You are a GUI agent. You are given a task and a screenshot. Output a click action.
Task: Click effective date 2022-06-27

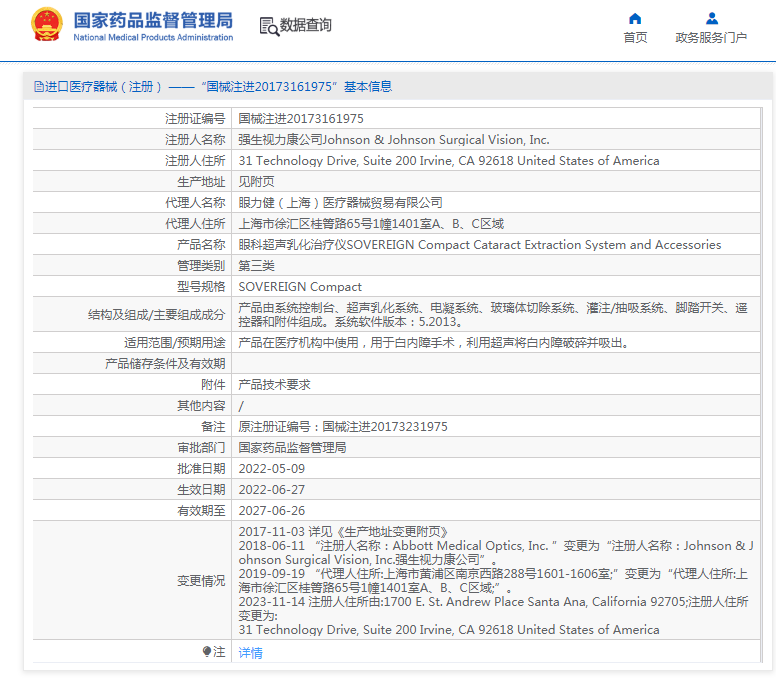coord(272,489)
